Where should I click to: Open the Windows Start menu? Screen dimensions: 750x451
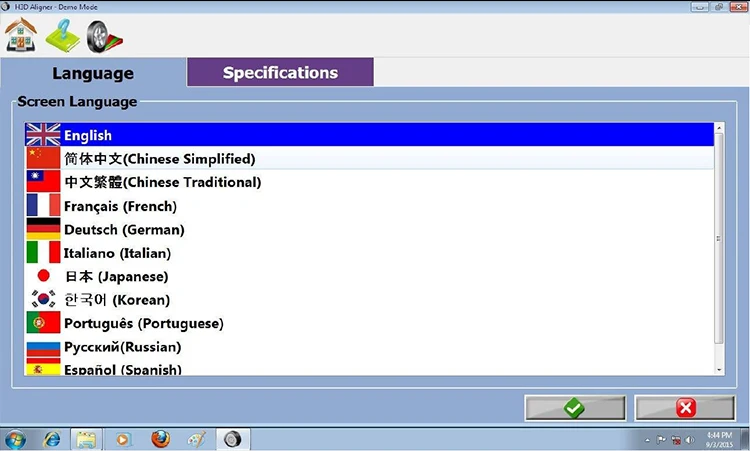click(15, 439)
